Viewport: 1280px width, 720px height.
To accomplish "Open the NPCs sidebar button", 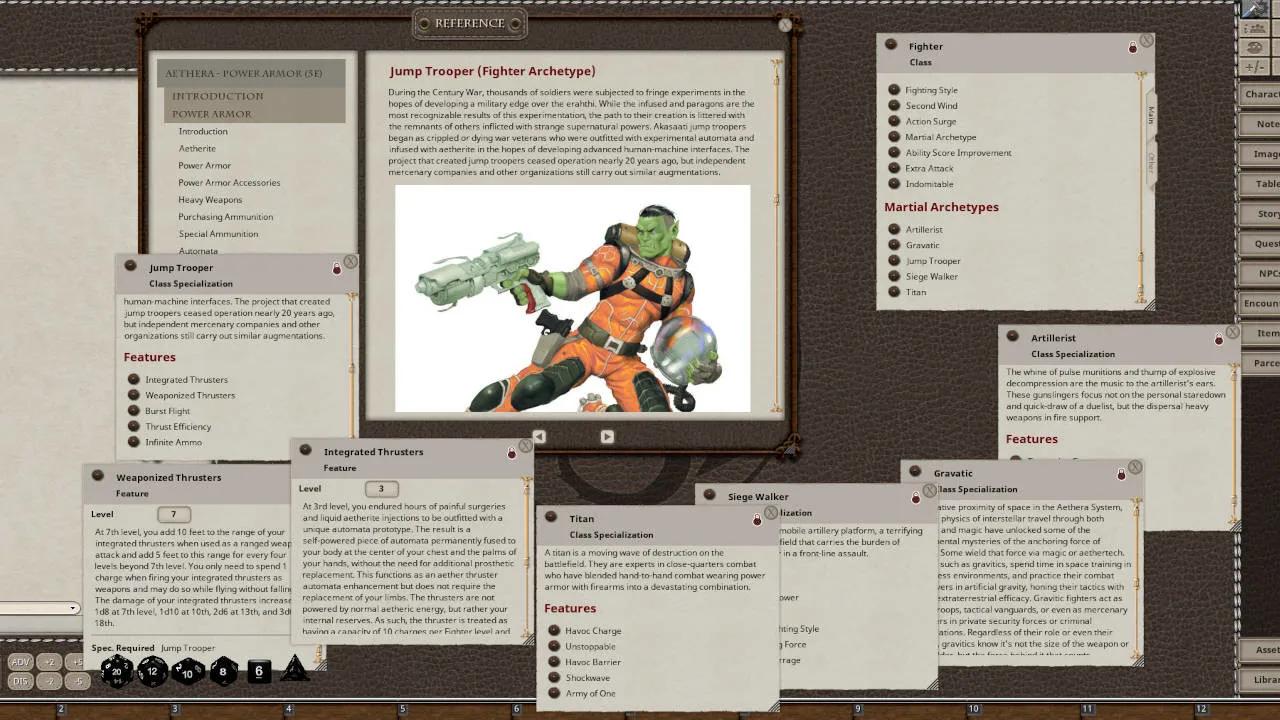I will click(x=1260, y=273).
